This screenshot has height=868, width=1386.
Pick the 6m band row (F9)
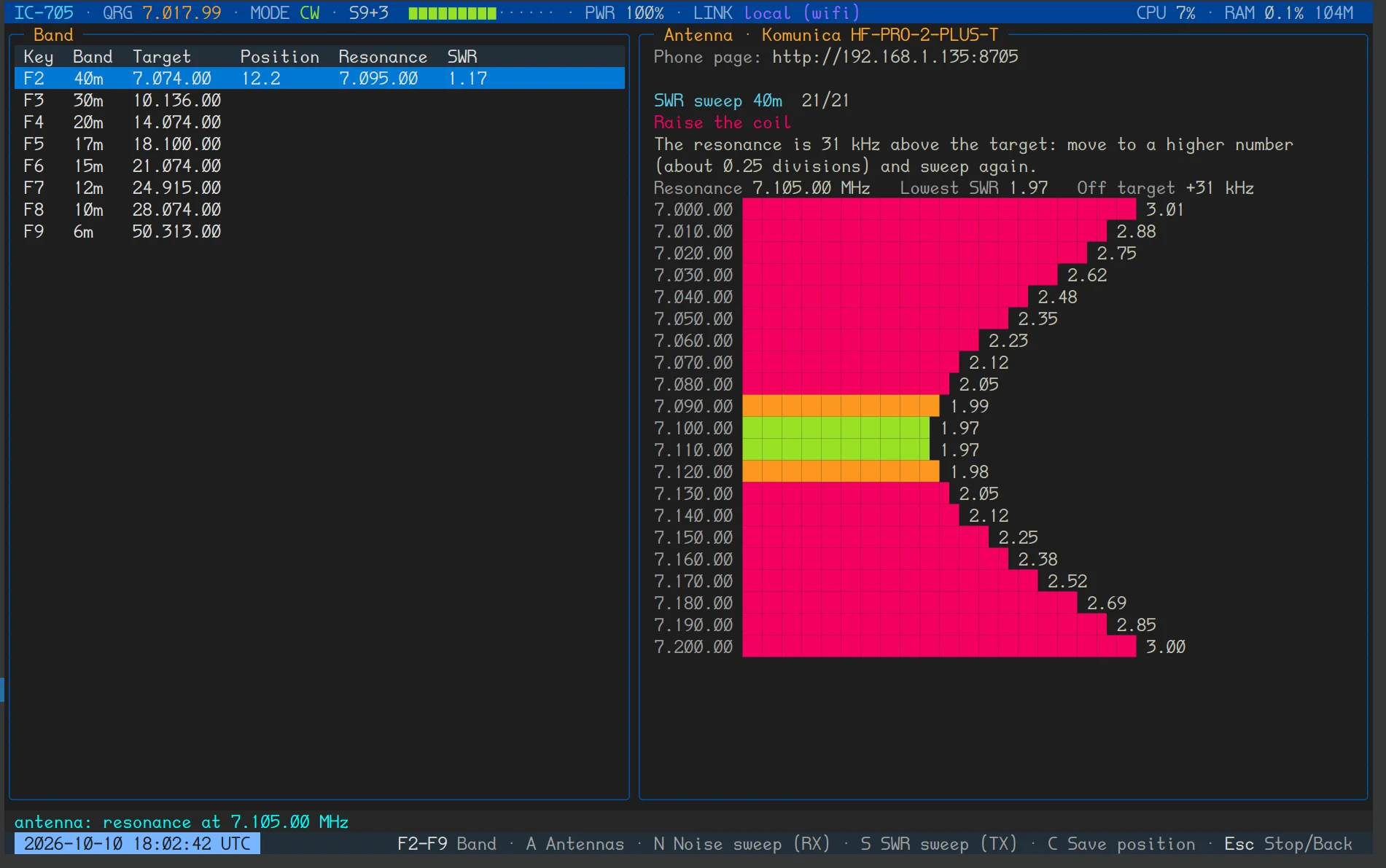pos(319,231)
